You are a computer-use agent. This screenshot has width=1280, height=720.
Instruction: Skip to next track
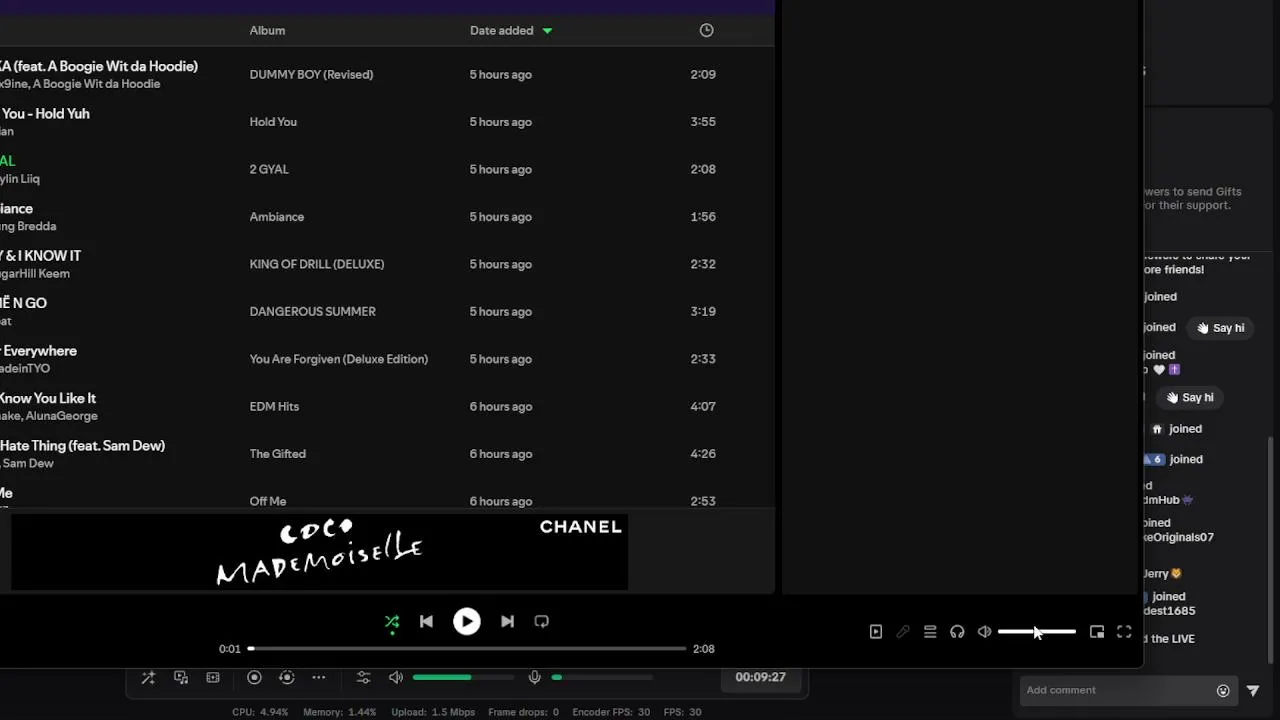tap(507, 621)
